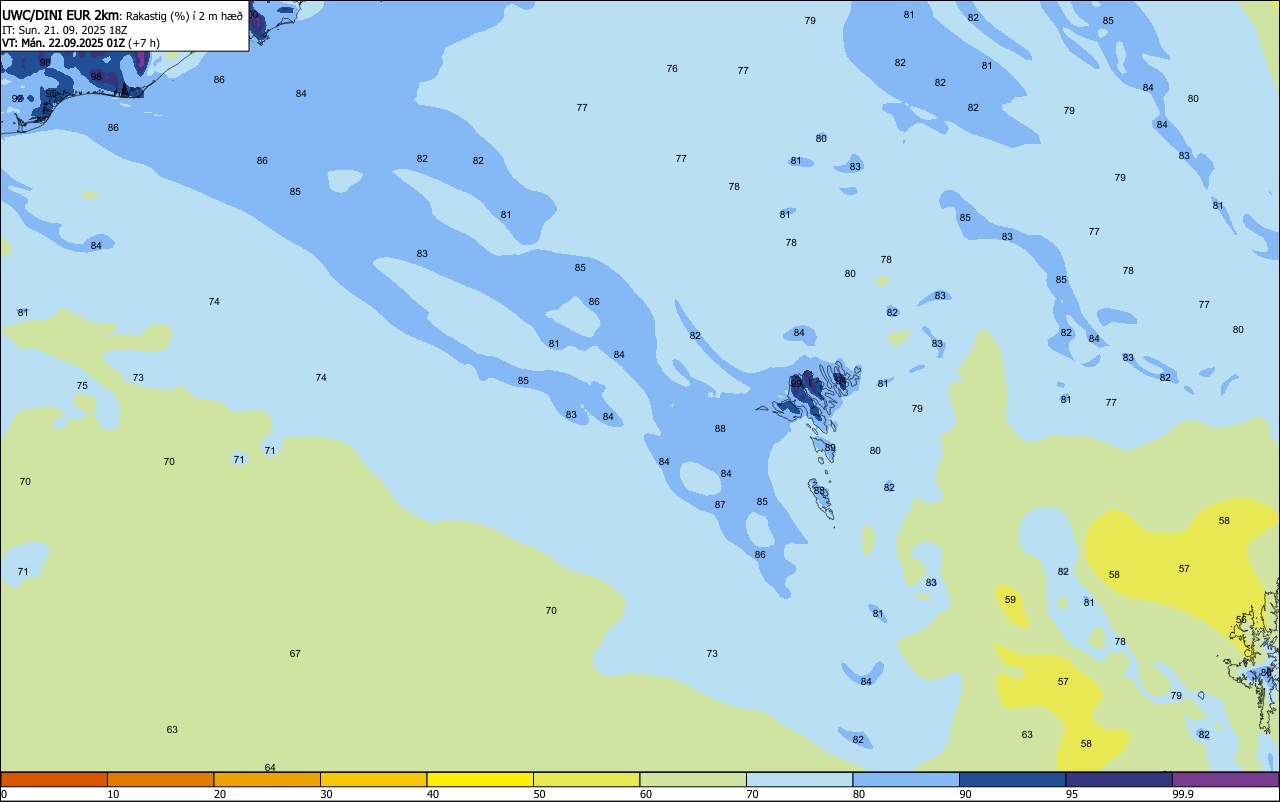Click the '(+7 h)' forecast offset text

pyautogui.click(x=144, y=43)
